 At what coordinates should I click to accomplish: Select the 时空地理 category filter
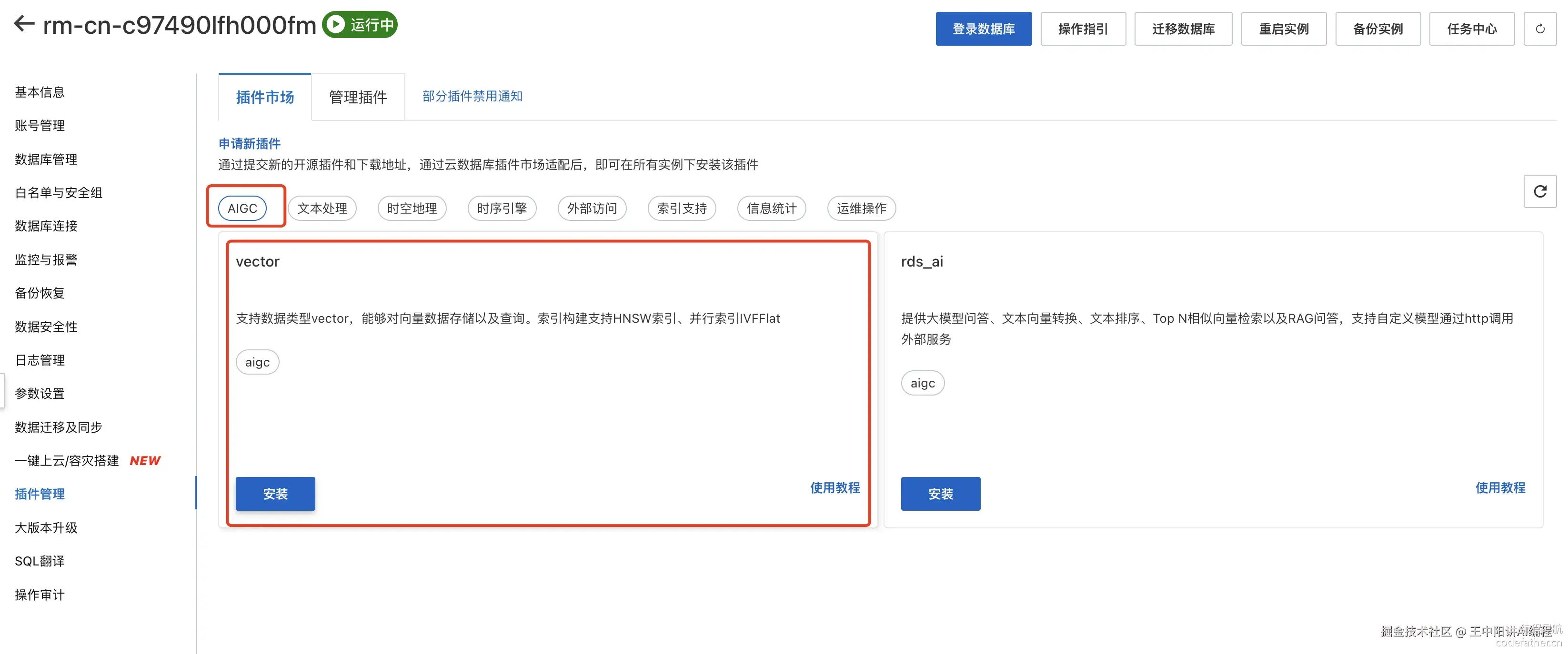click(412, 208)
